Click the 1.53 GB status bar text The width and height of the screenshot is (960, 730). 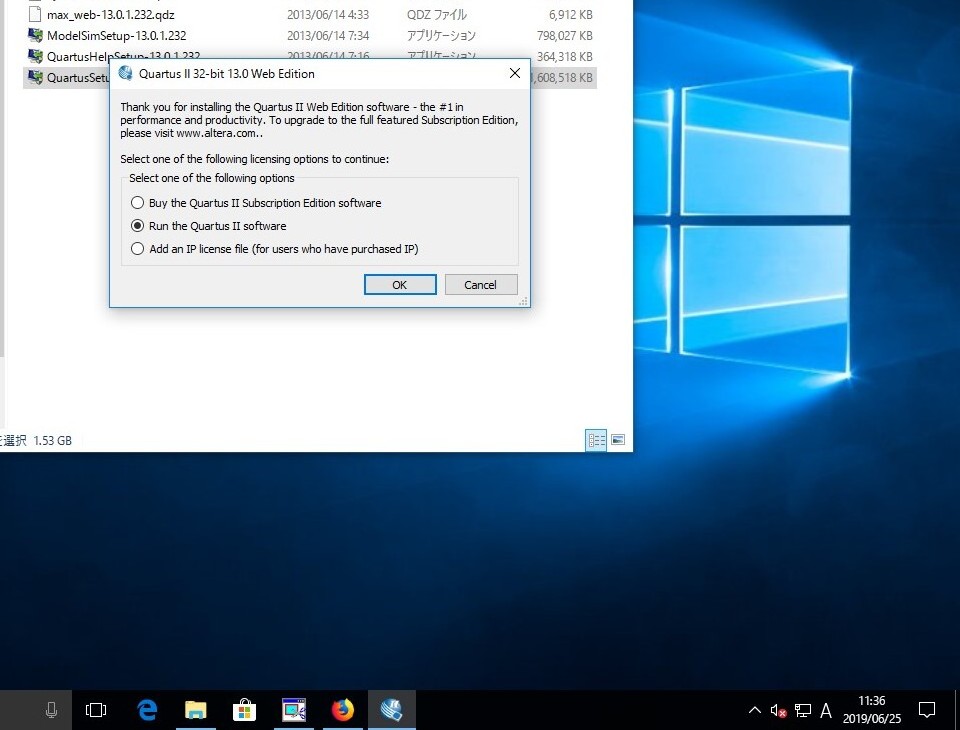pyautogui.click(x=53, y=440)
